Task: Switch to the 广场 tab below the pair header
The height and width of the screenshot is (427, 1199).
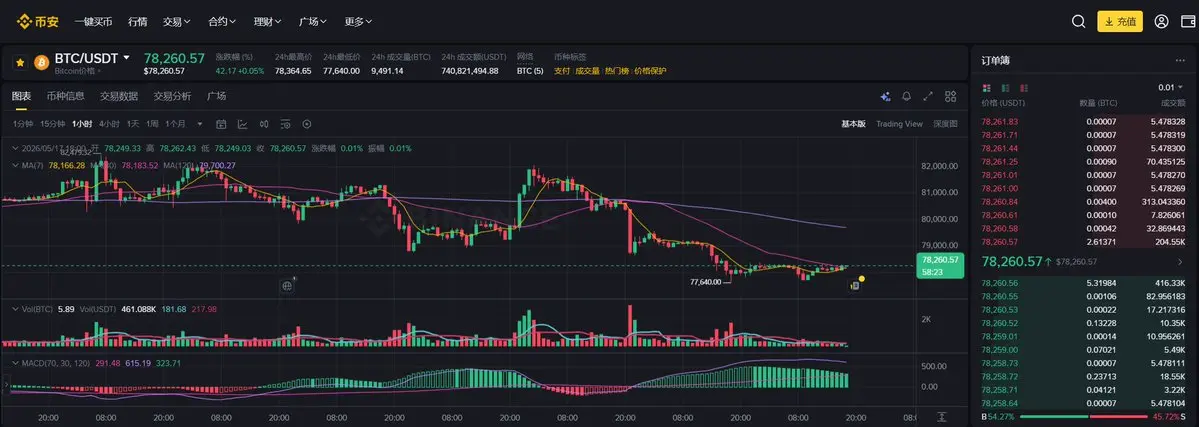Action: click(216, 96)
